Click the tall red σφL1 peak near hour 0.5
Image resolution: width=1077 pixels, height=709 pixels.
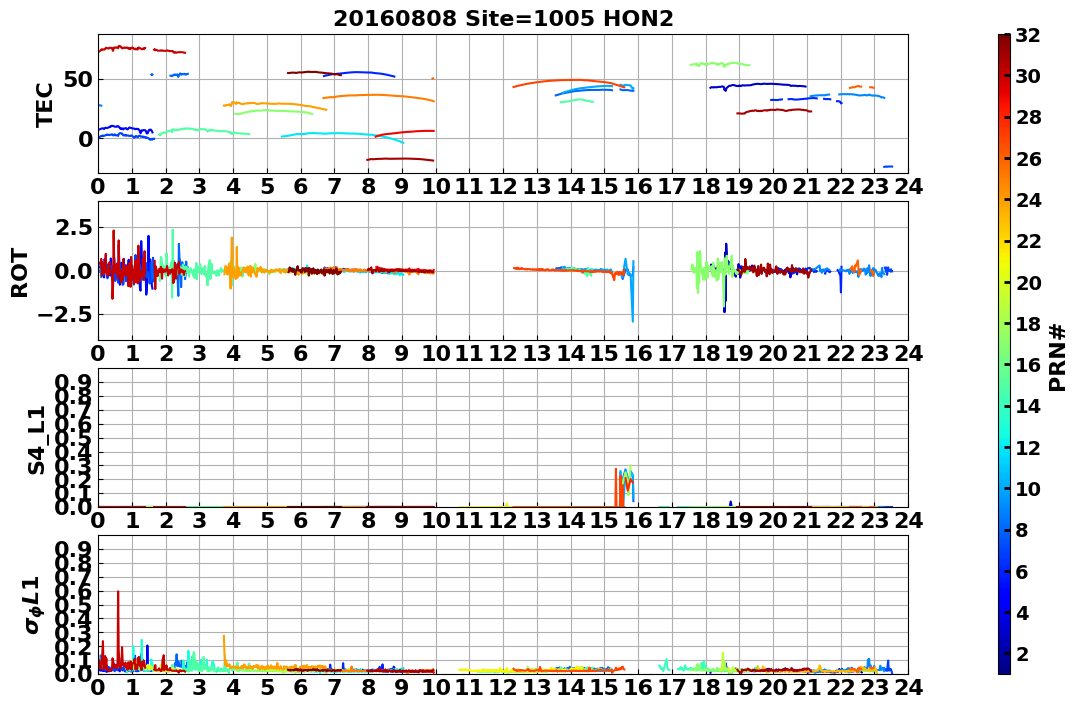click(x=118, y=629)
